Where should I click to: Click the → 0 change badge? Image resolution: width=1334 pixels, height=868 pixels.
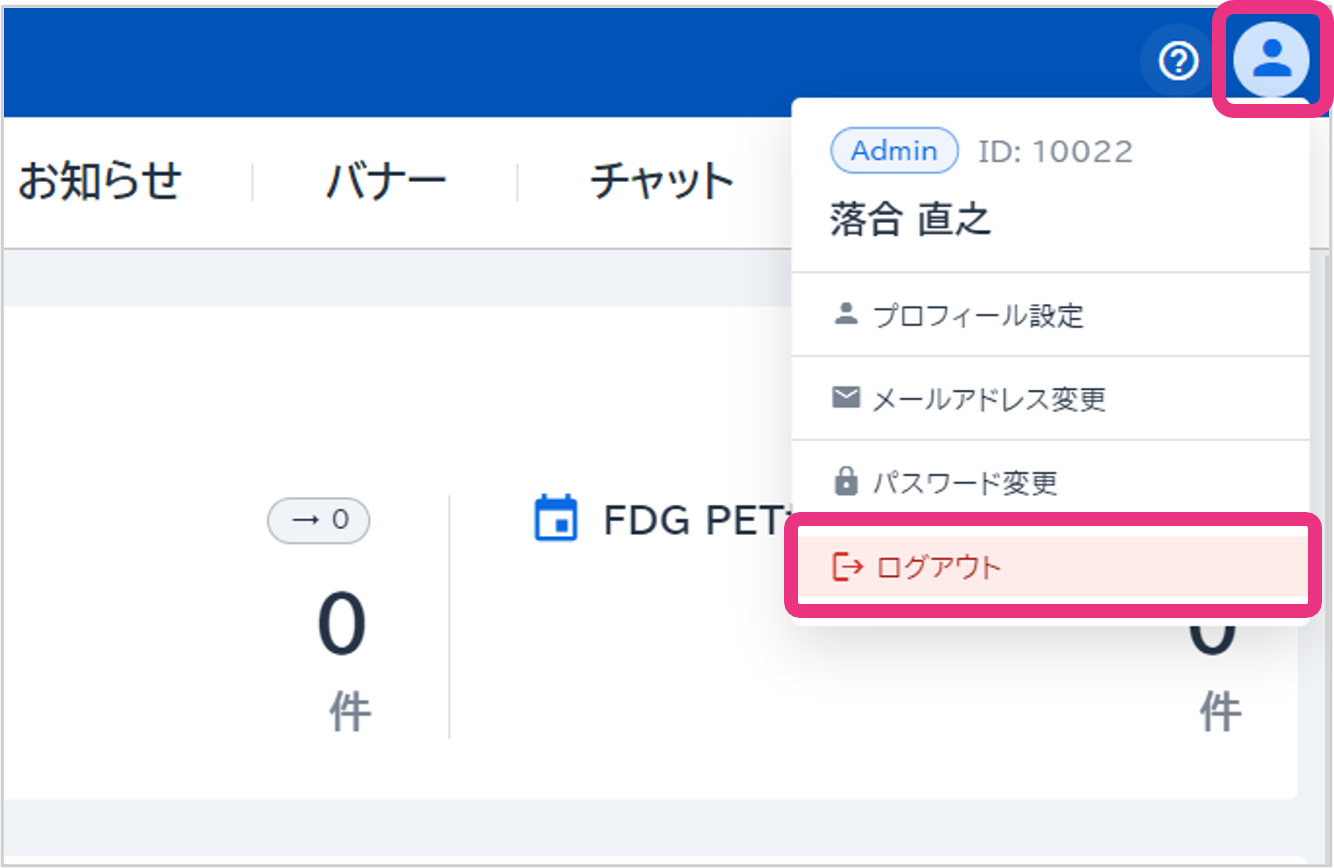(318, 520)
